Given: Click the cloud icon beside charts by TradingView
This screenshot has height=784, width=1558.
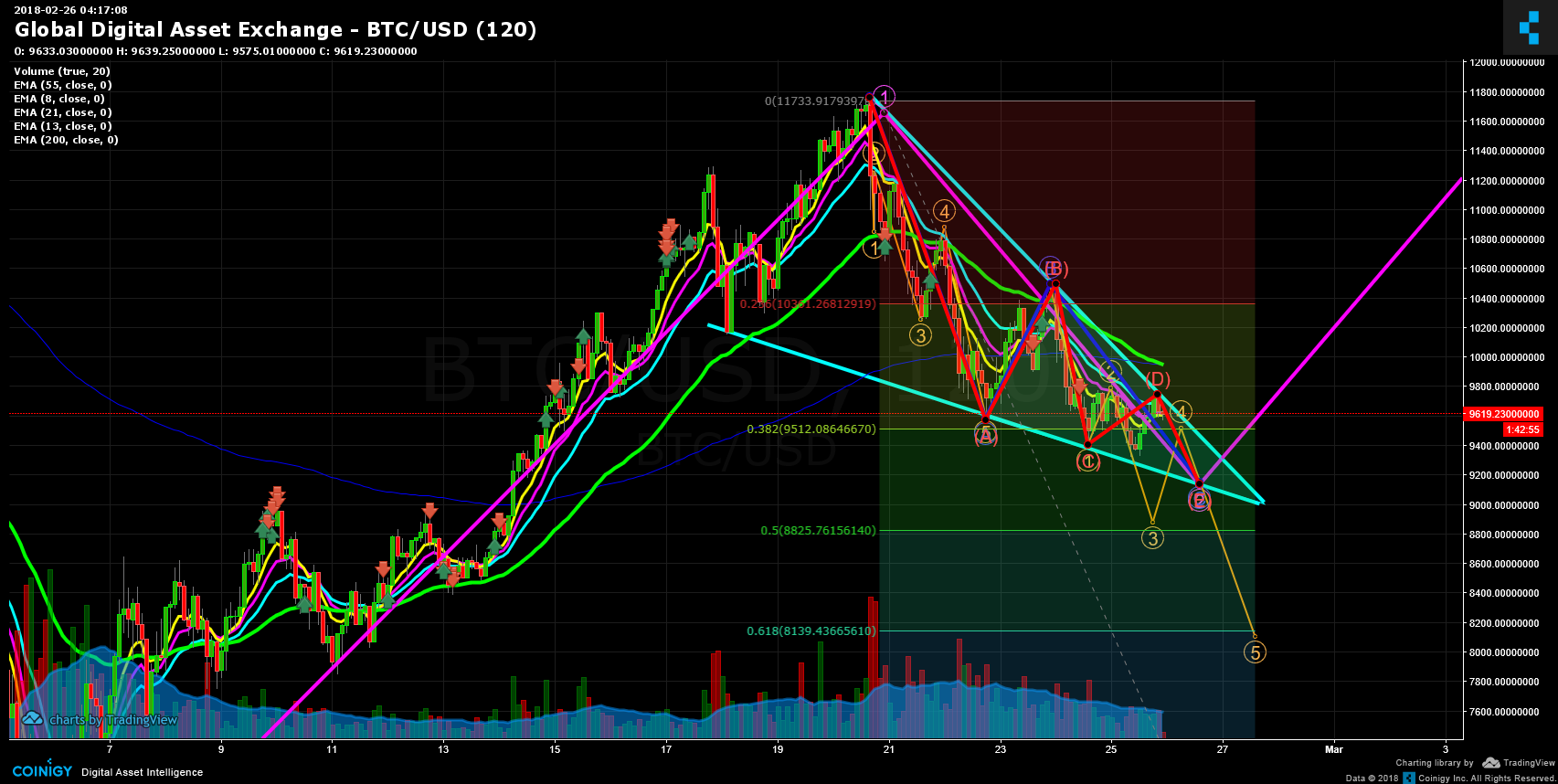Looking at the screenshot, I should 33,719.
